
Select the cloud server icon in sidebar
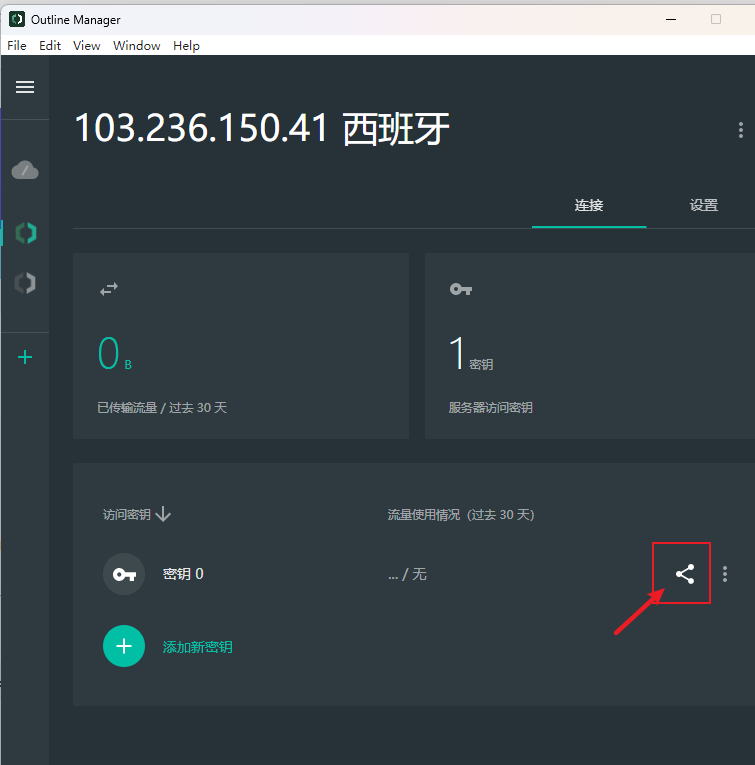click(25, 171)
